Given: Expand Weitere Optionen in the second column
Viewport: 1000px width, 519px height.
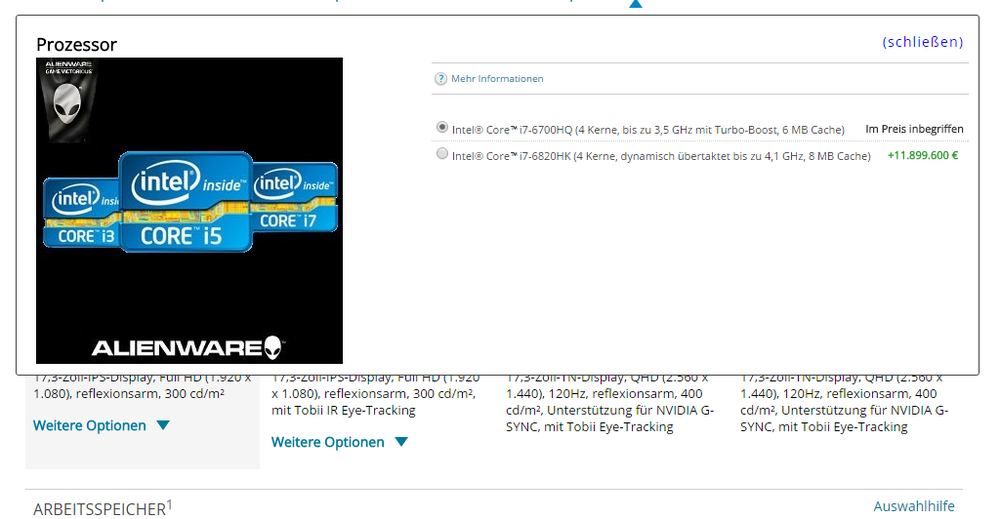Looking at the screenshot, I should tap(339, 442).
